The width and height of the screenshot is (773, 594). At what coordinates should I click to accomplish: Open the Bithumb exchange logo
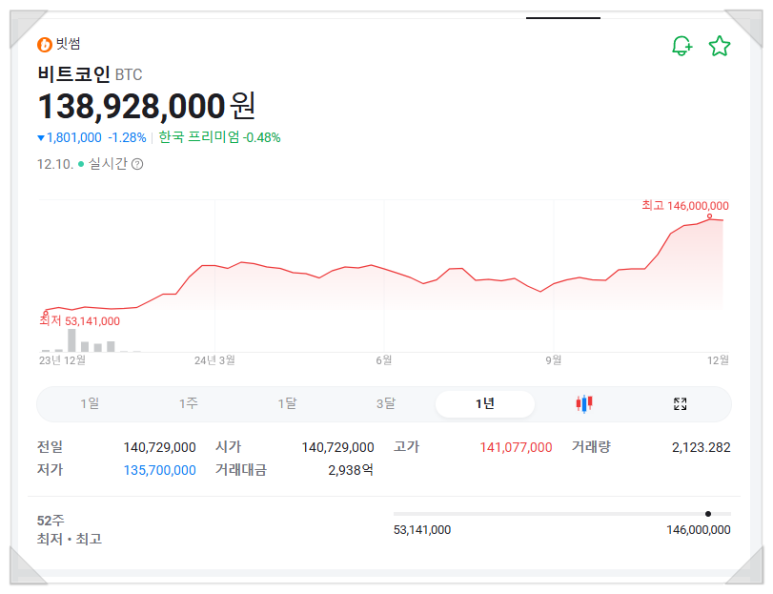[44, 44]
